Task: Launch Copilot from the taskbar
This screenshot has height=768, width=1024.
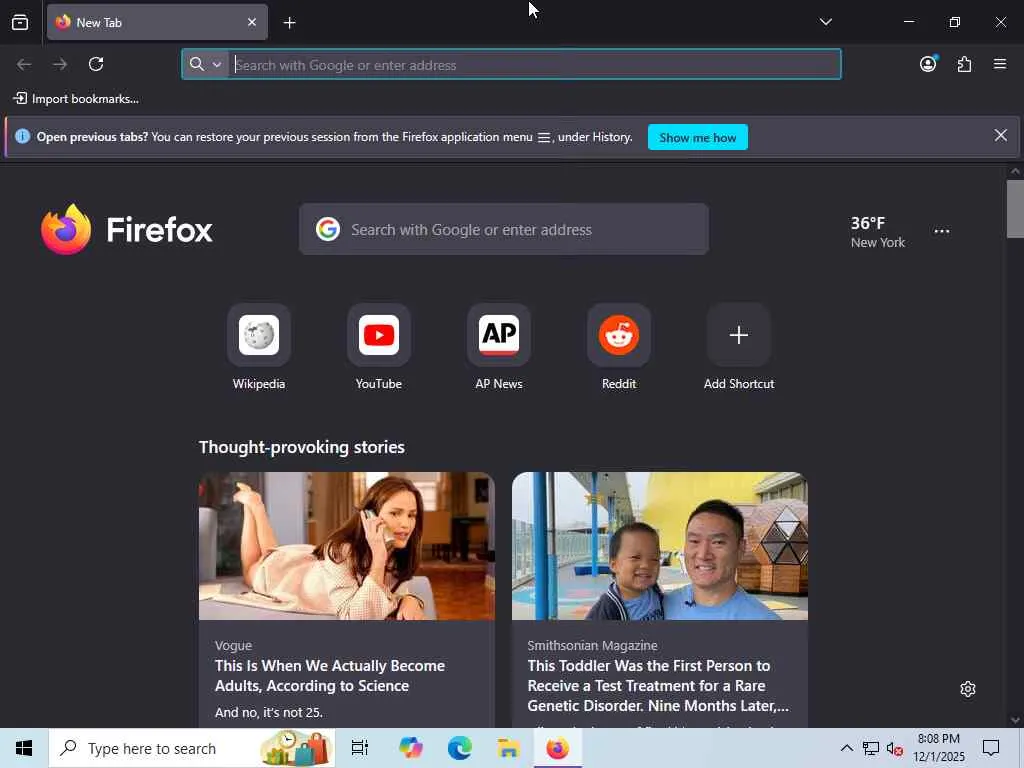Action: [x=411, y=748]
